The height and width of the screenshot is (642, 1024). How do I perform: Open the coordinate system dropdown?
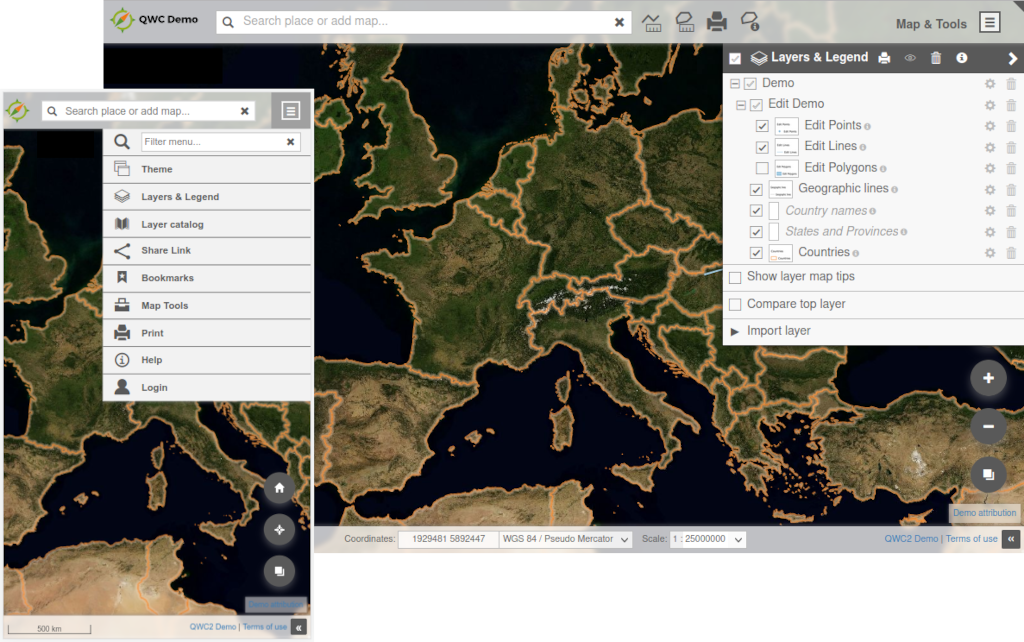(x=566, y=539)
